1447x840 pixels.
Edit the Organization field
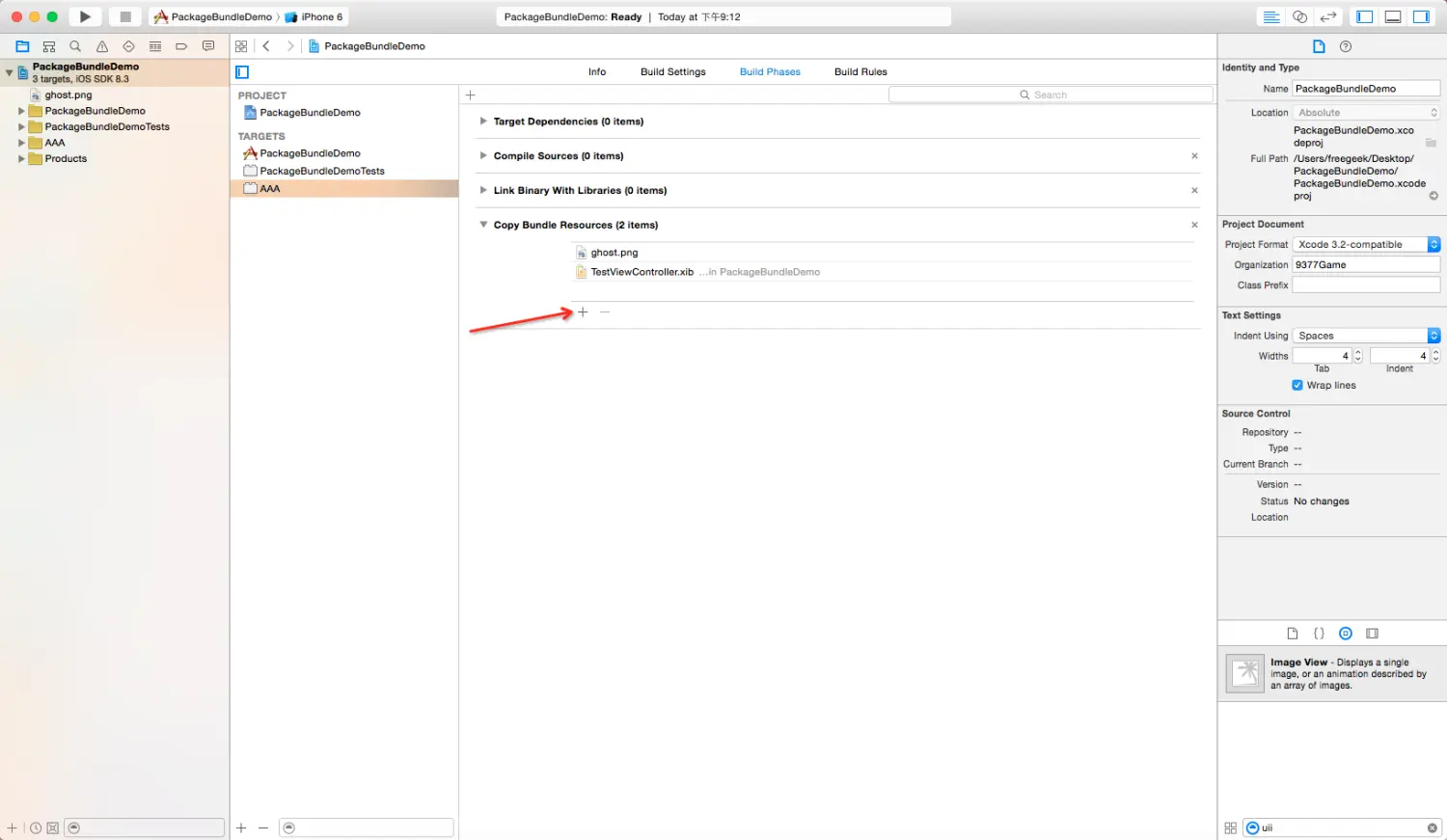click(x=1366, y=265)
